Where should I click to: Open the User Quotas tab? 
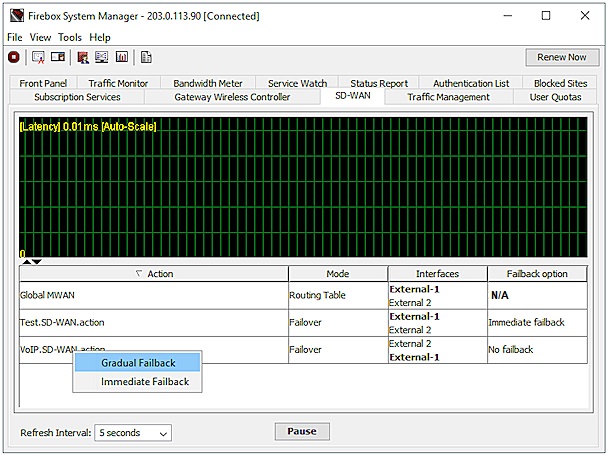[555, 97]
